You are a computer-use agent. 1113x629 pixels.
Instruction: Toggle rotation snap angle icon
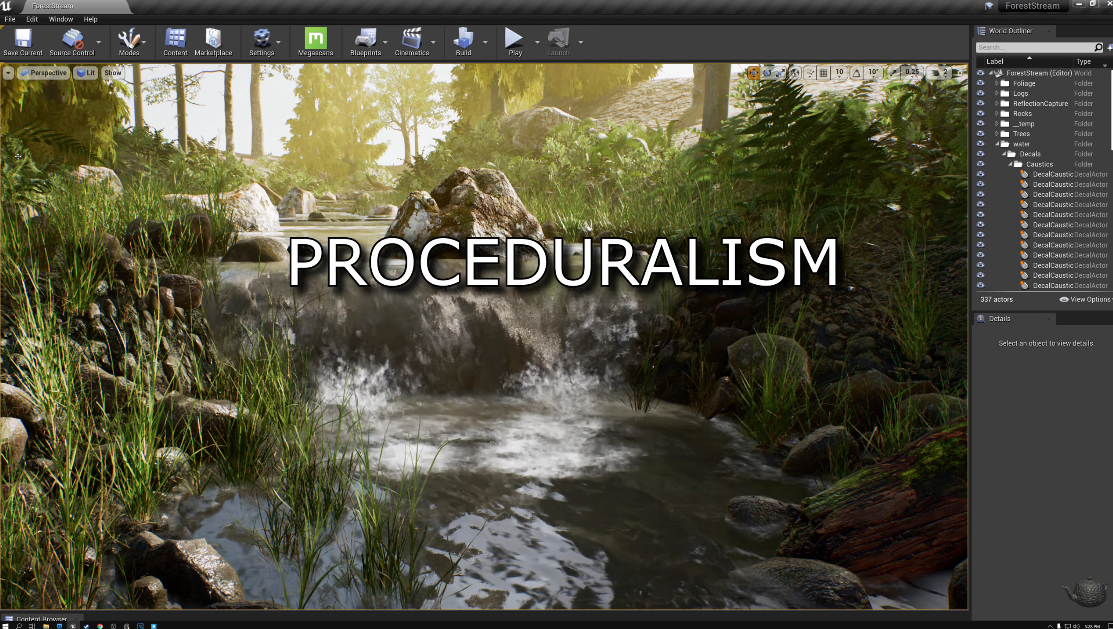tap(857, 72)
